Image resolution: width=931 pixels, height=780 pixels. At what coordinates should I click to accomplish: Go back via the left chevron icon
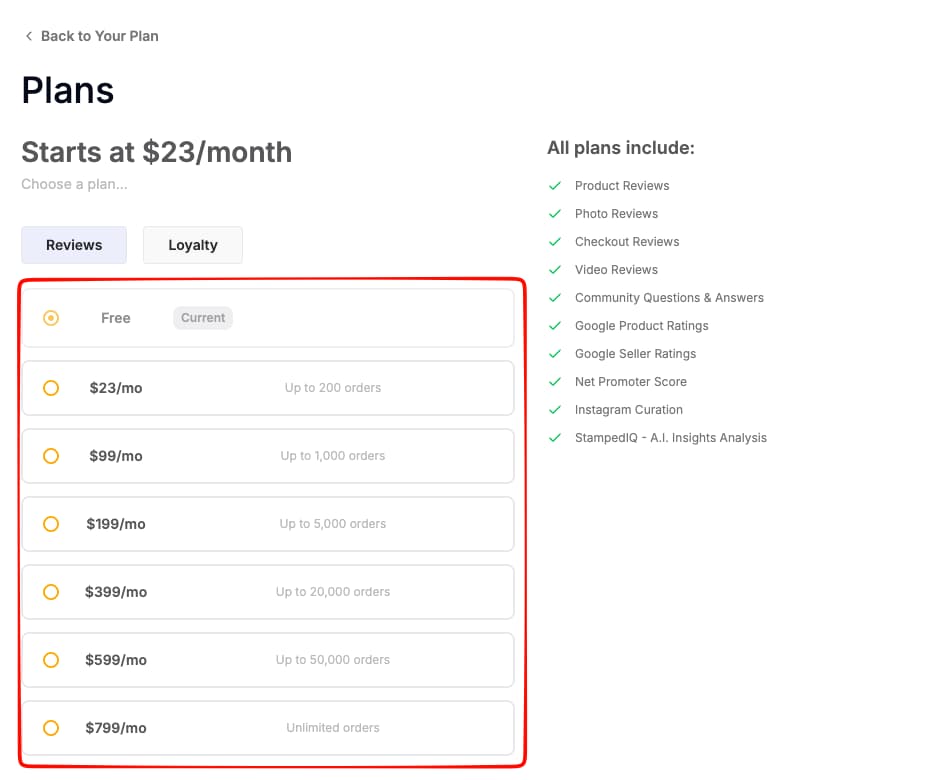pos(28,36)
